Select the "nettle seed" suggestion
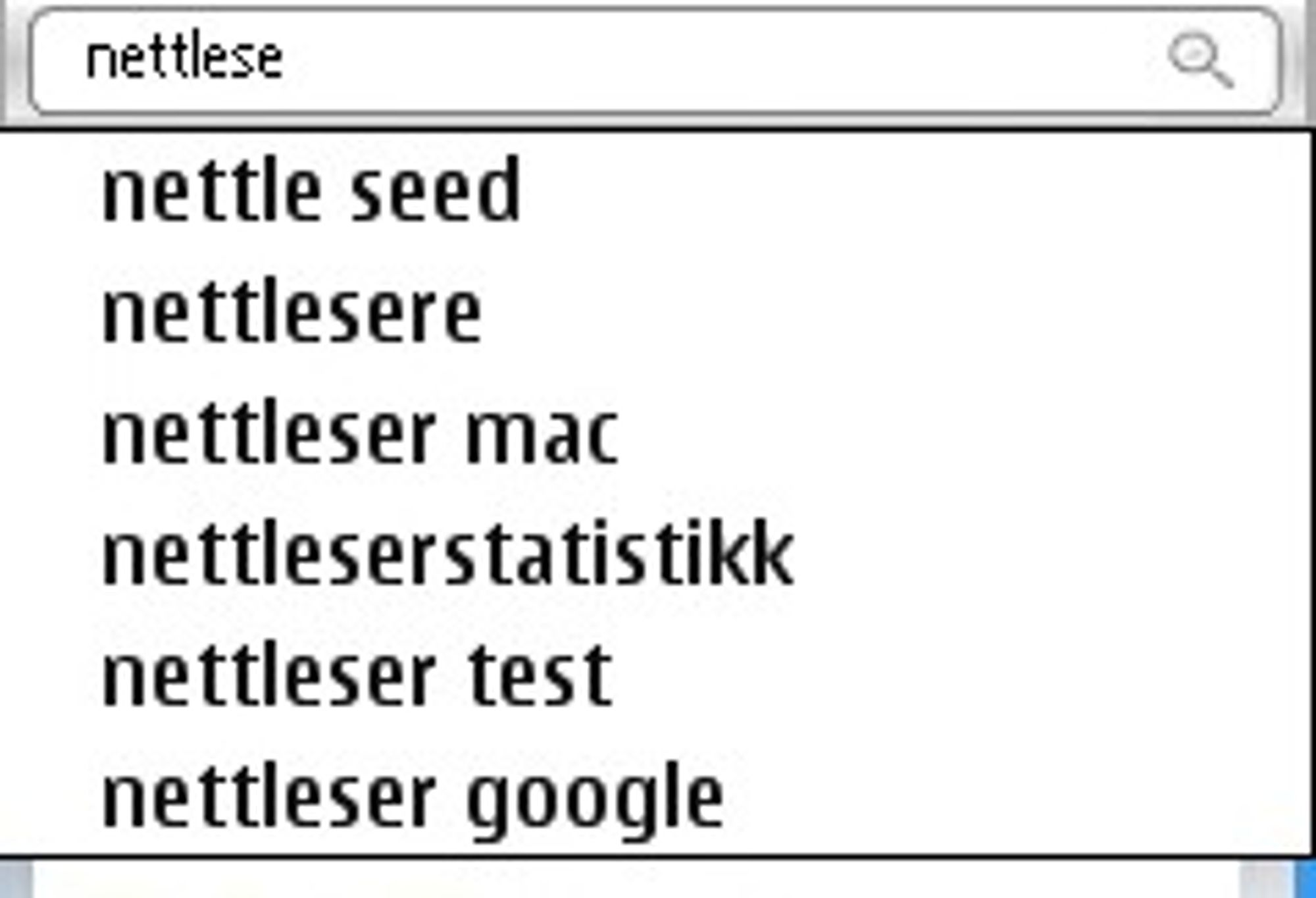The image size is (1316, 898). (x=655, y=190)
